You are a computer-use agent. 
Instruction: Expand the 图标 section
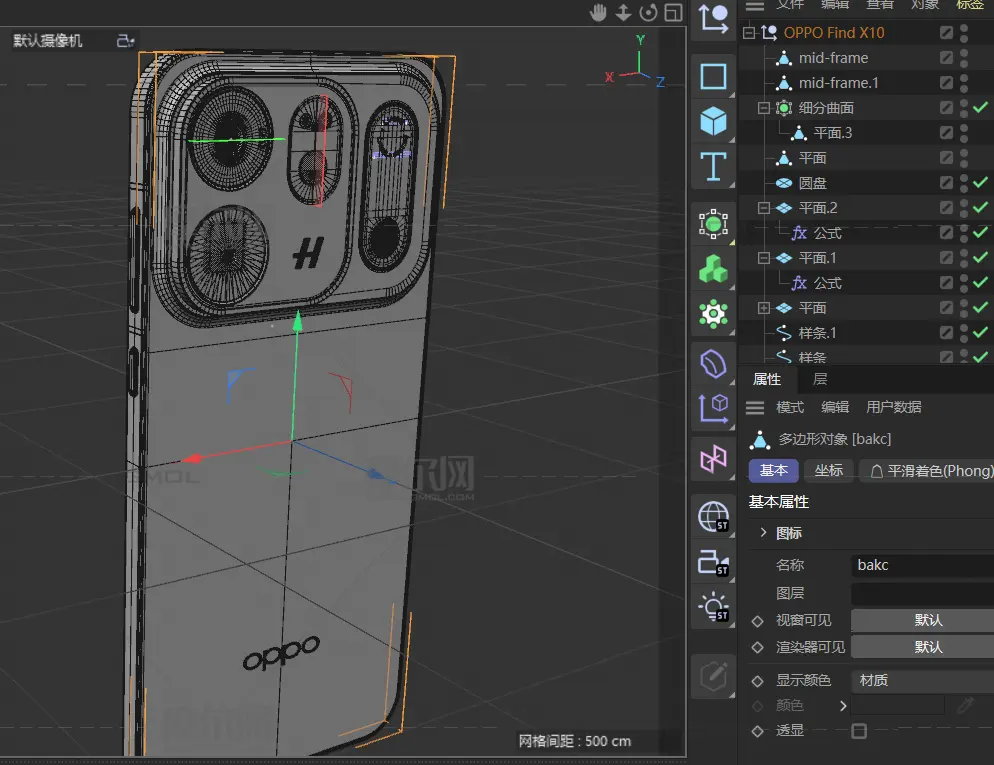(x=763, y=532)
